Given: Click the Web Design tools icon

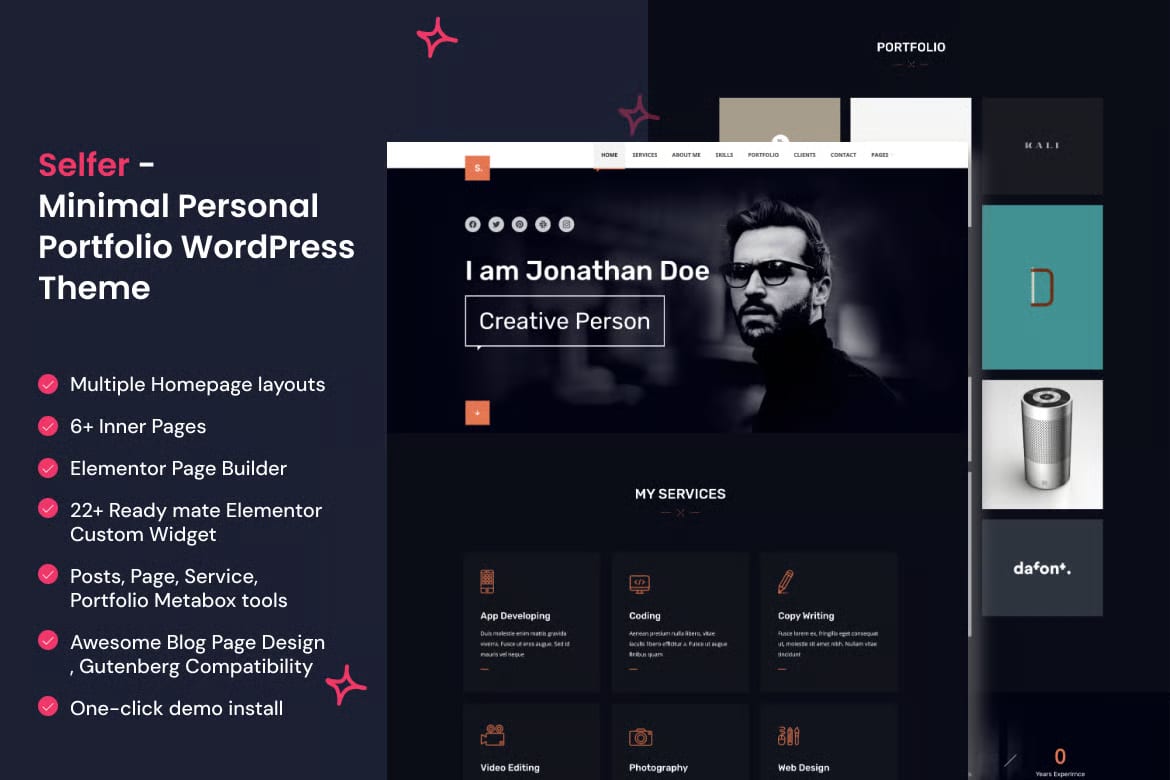Looking at the screenshot, I should point(788,736).
